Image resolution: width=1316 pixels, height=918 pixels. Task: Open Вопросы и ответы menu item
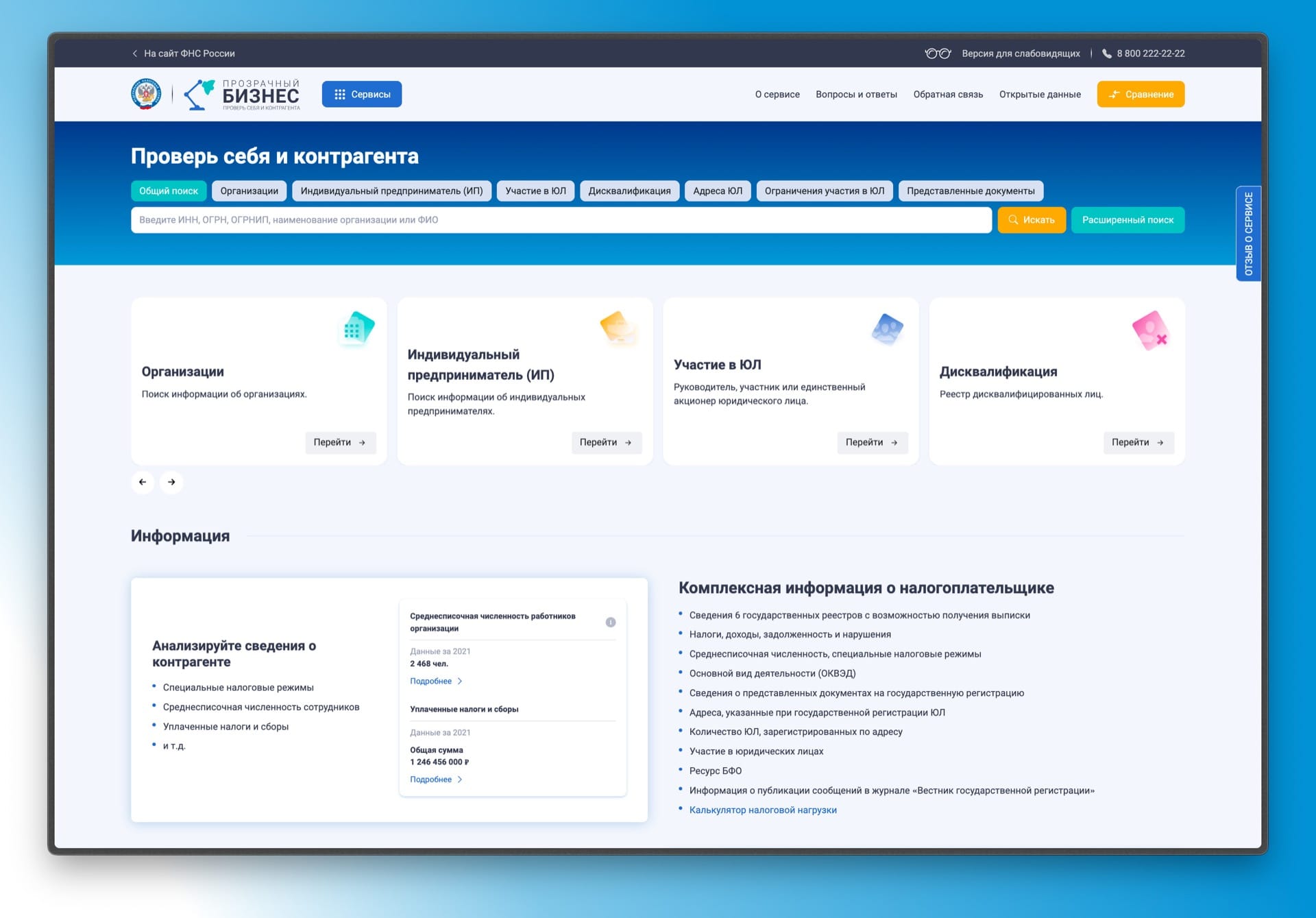tap(856, 95)
